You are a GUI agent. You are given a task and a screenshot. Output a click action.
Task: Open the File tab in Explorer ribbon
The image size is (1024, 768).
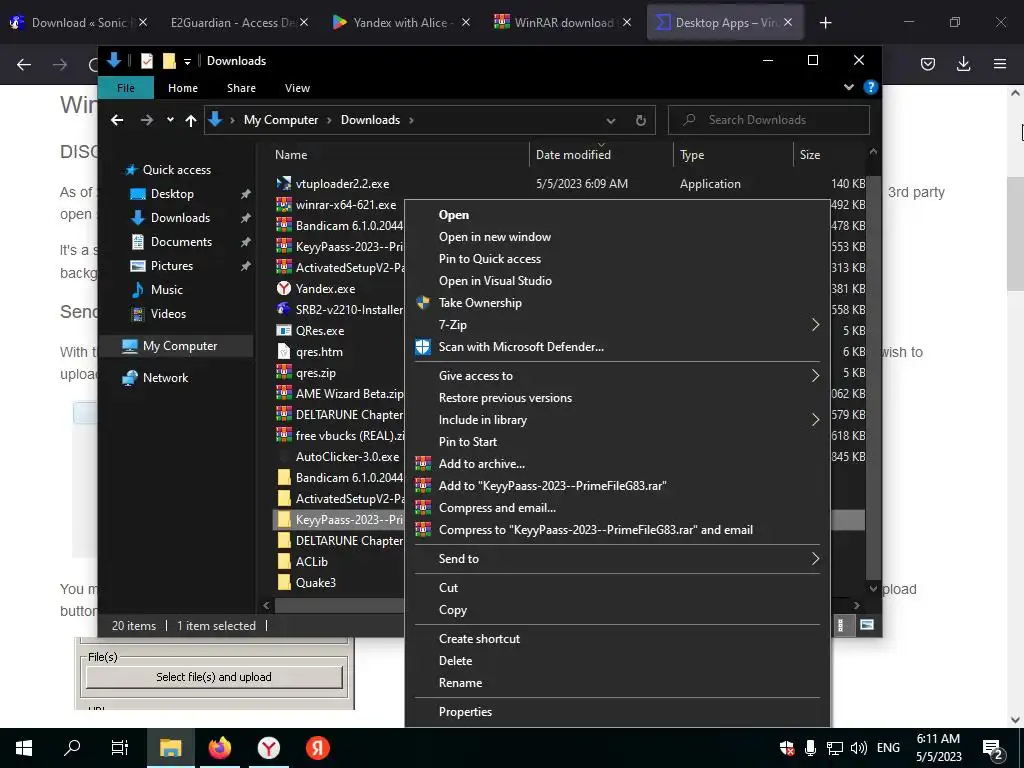click(x=125, y=88)
